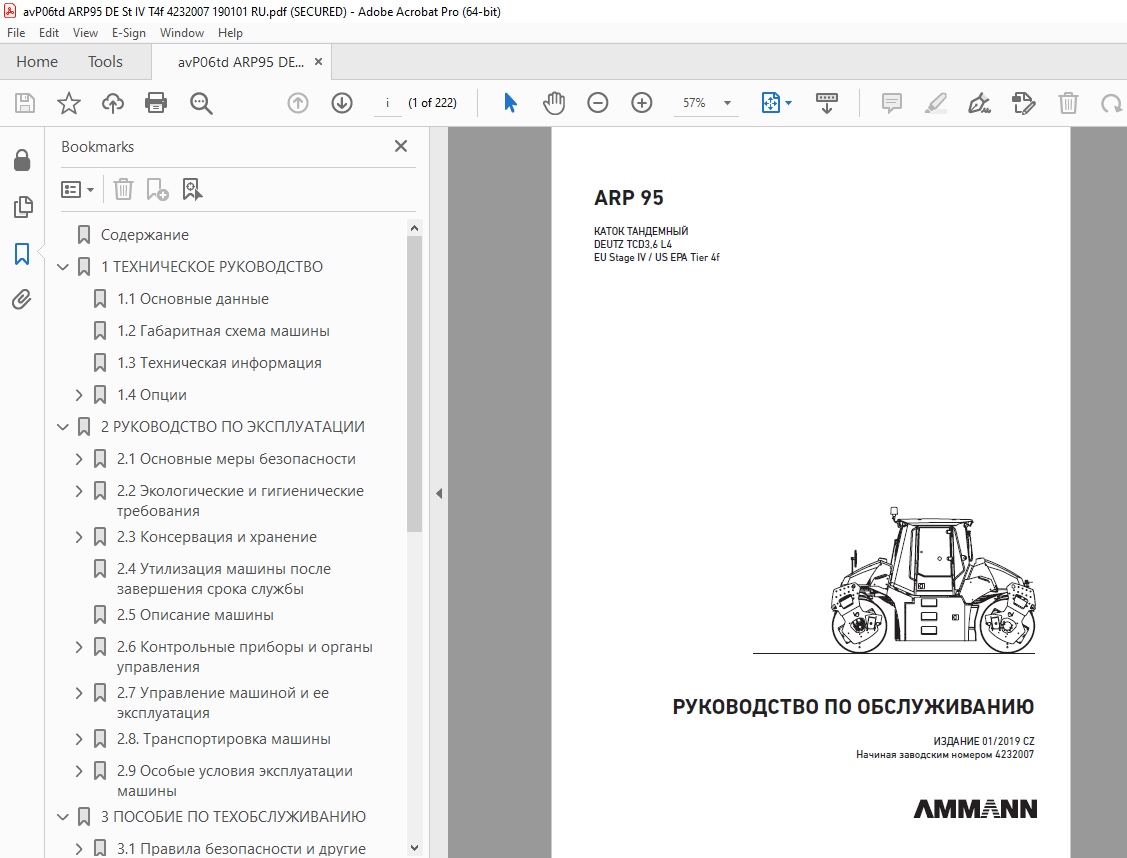
Task: Go to next page arrow
Action: [342, 103]
